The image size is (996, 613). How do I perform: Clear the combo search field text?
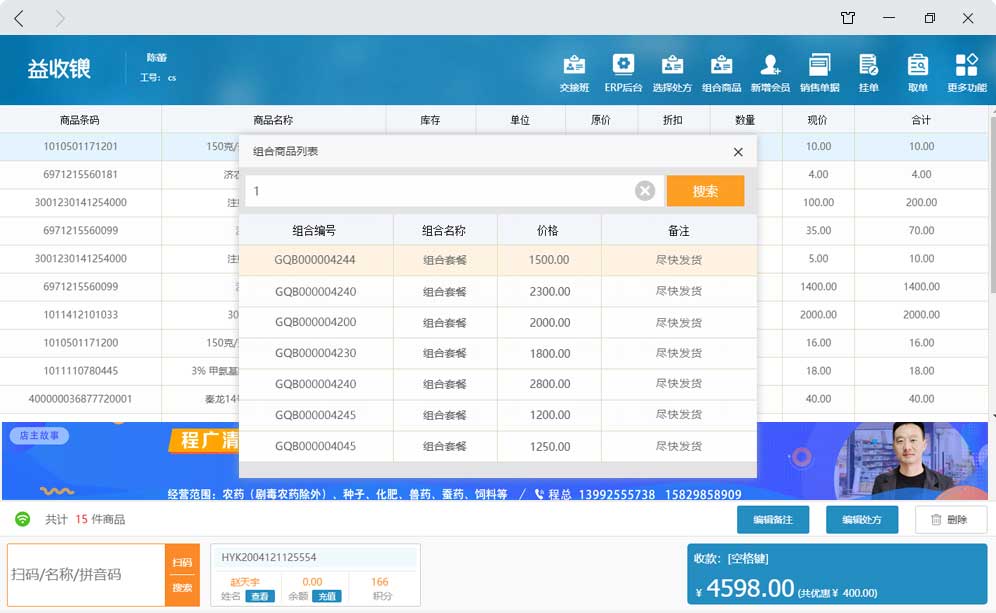pos(645,191)
